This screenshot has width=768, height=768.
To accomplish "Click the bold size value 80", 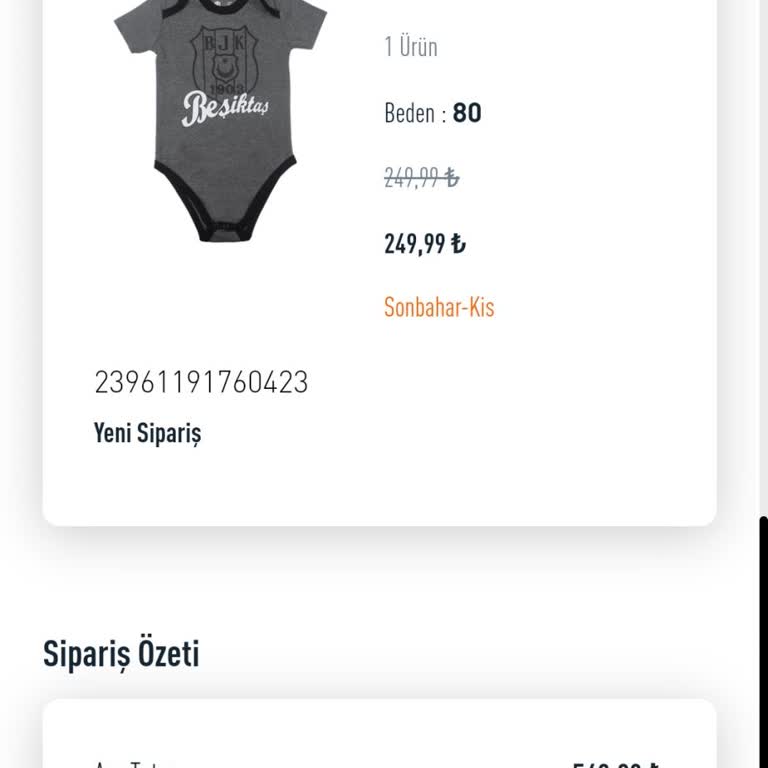I will pyautogui.click(x=467, y=113).
